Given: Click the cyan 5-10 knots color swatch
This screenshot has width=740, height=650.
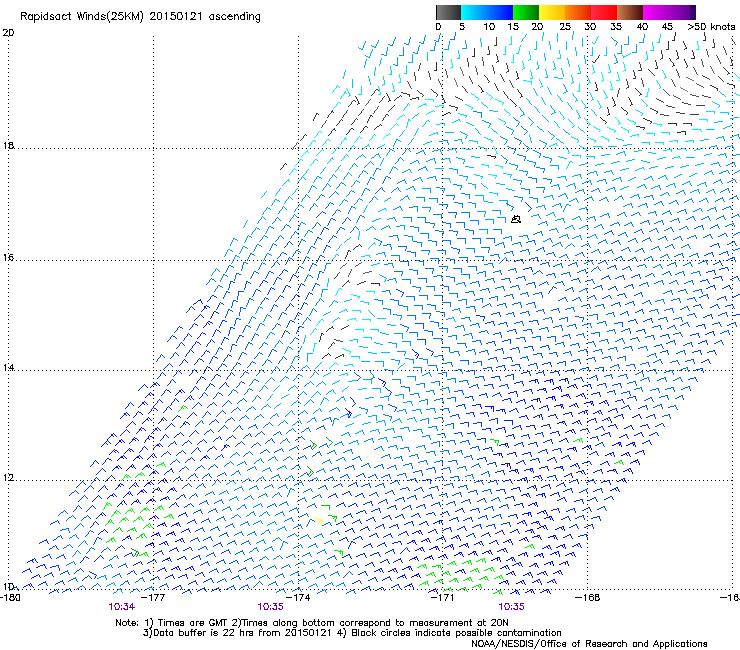Looking at the screenshot, I should point(473,12).
